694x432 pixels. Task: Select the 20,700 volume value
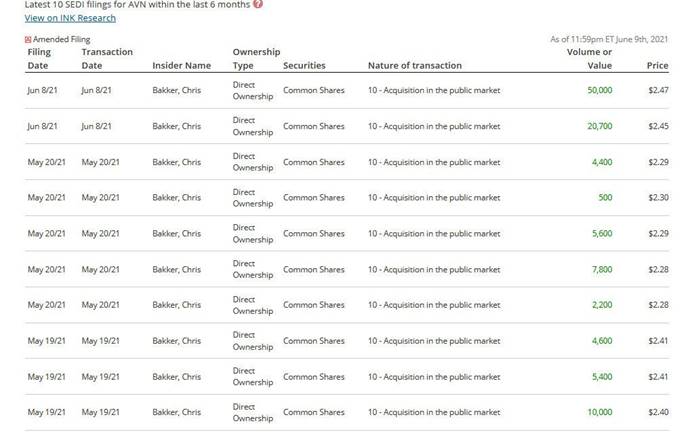[600, 126]
